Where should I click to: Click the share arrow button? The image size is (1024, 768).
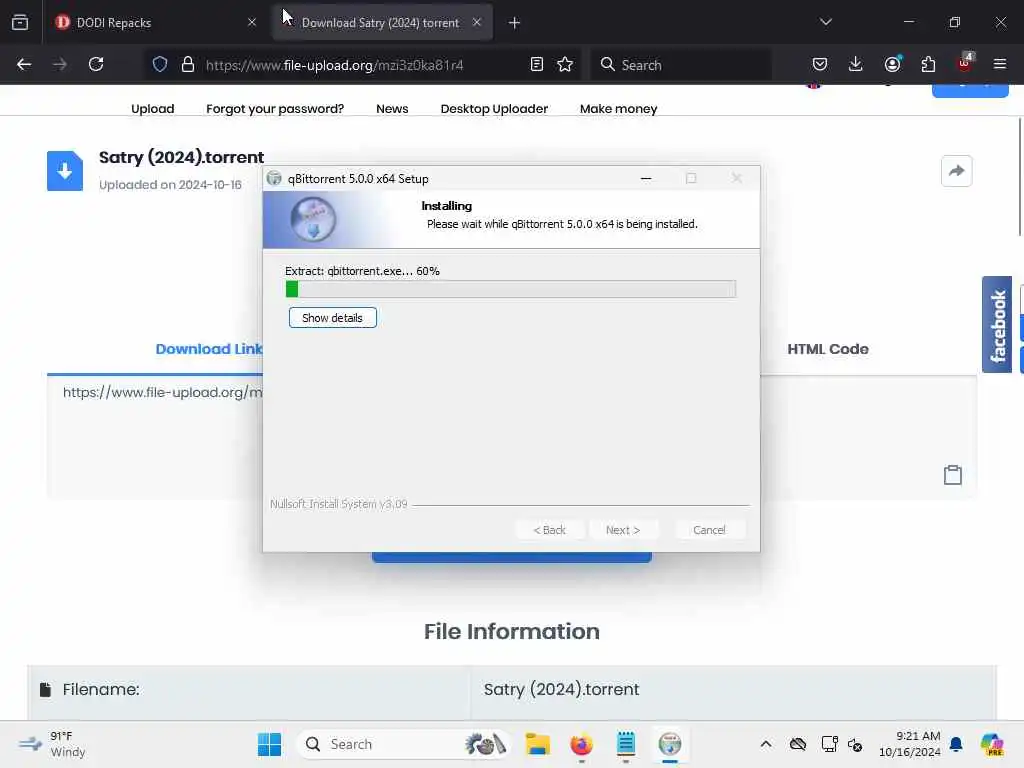point(957,171)
